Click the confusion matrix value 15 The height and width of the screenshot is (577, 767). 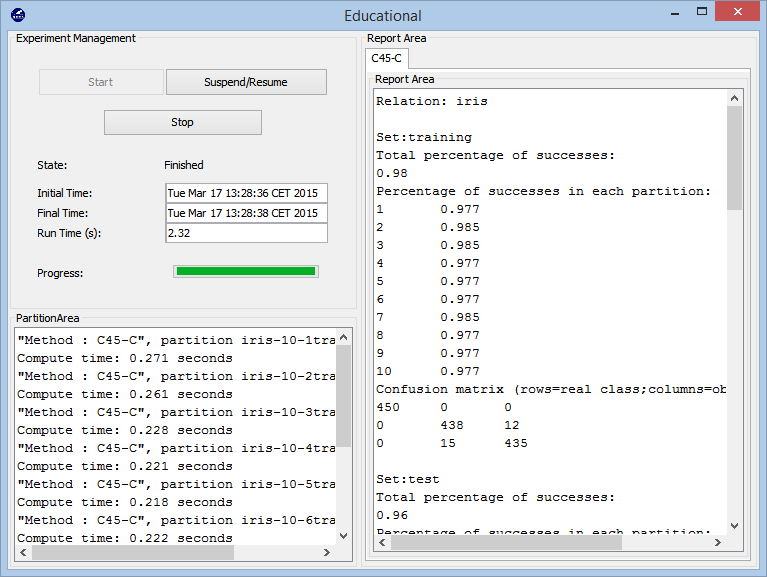(x=448, y=444)
